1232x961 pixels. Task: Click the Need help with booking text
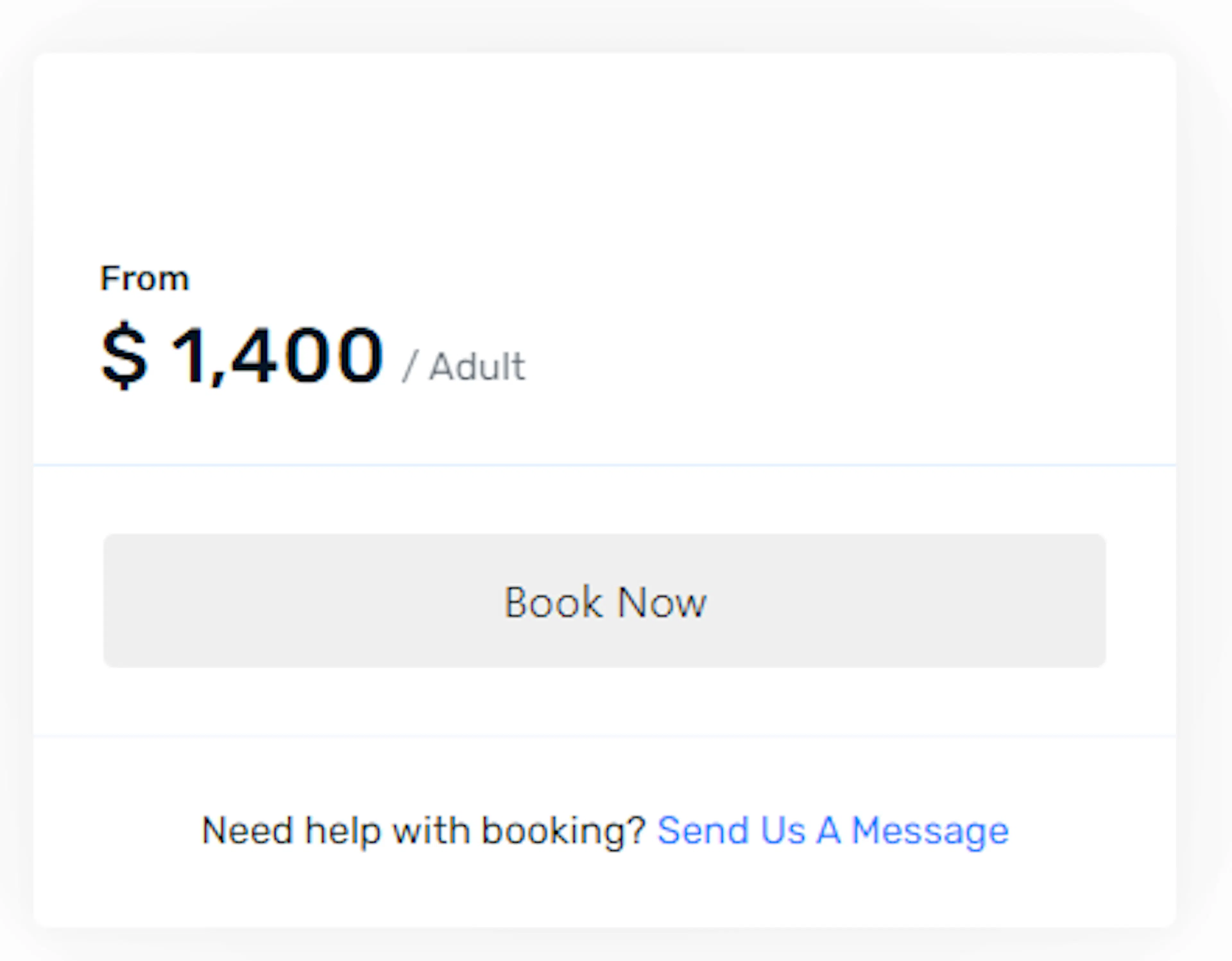pos(423,831)
